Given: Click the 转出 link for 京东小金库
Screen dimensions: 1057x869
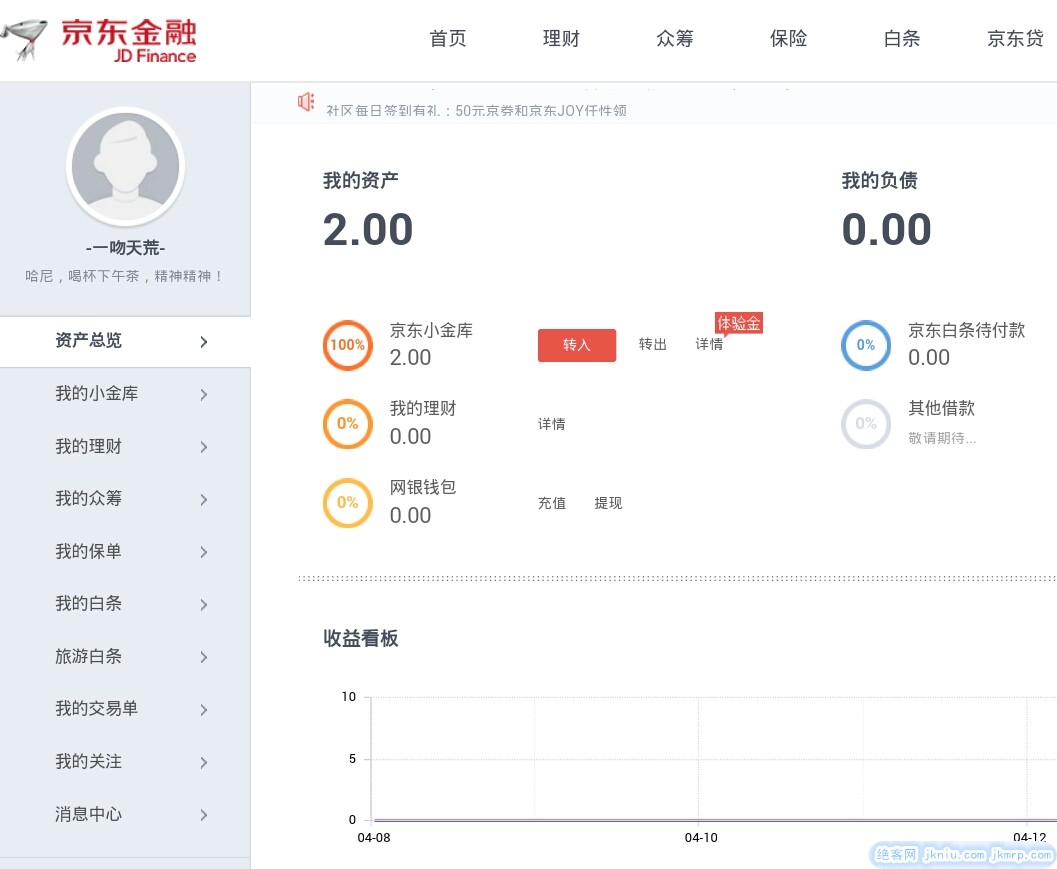Looking at the screenshot, I should [652, 345].
